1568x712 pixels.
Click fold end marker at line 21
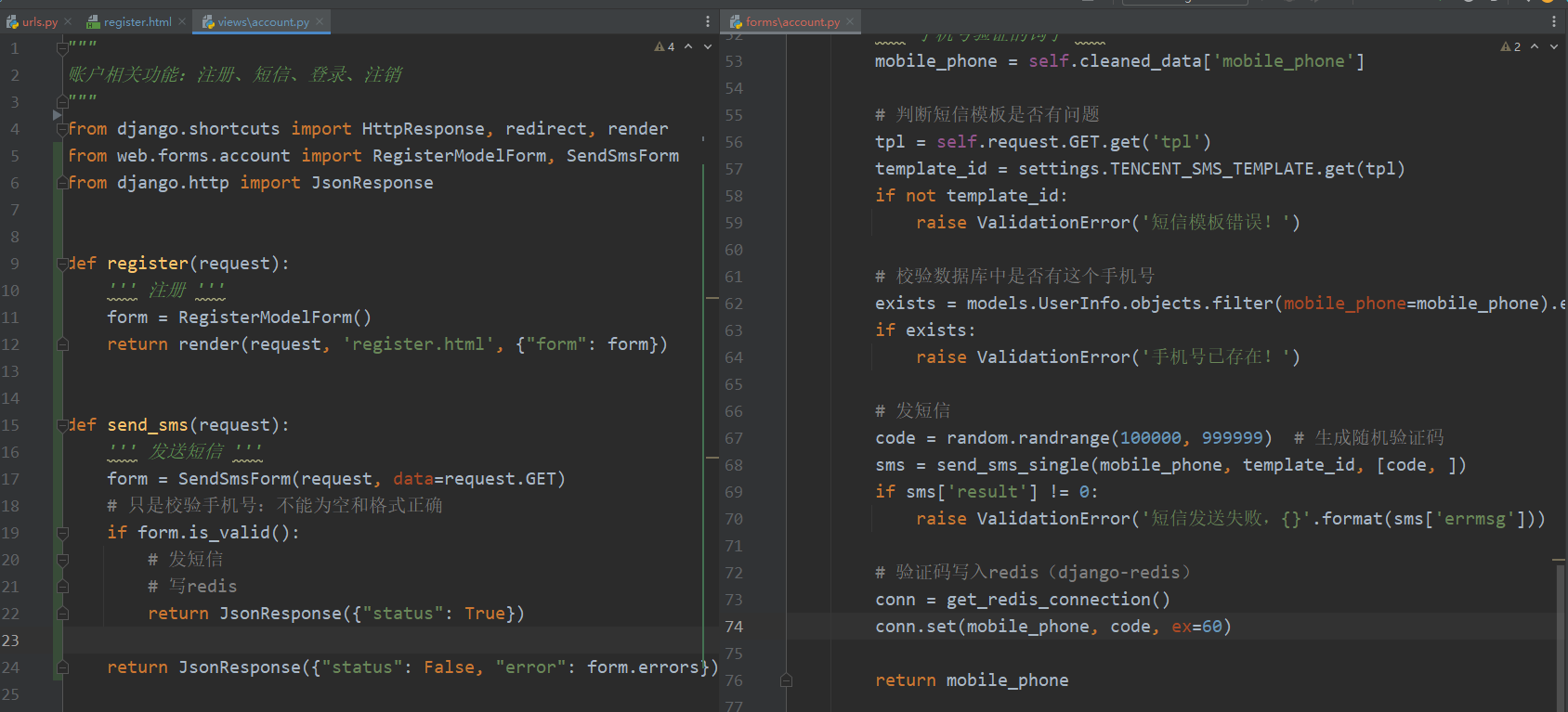point(62,587)
